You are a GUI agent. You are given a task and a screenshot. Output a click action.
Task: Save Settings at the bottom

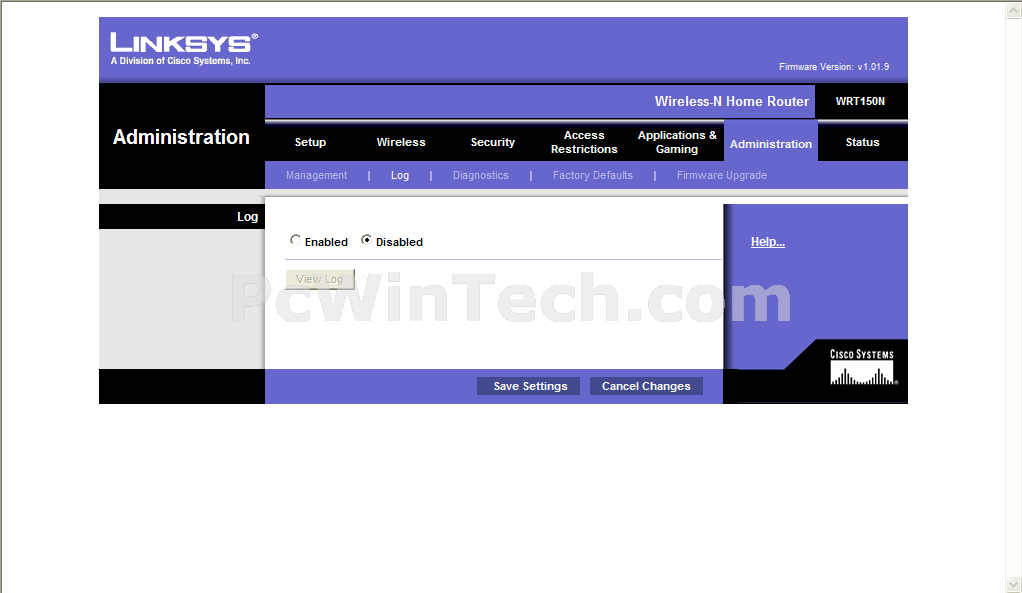click(x=529, y=386)
